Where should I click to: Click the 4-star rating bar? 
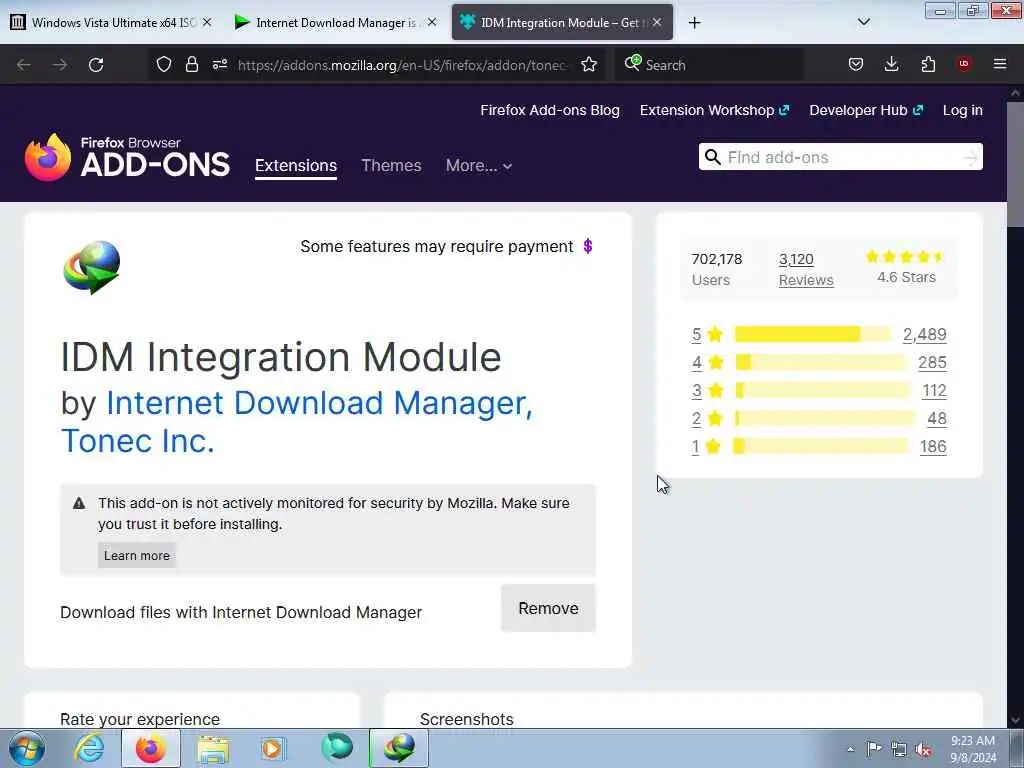(821, 362)
